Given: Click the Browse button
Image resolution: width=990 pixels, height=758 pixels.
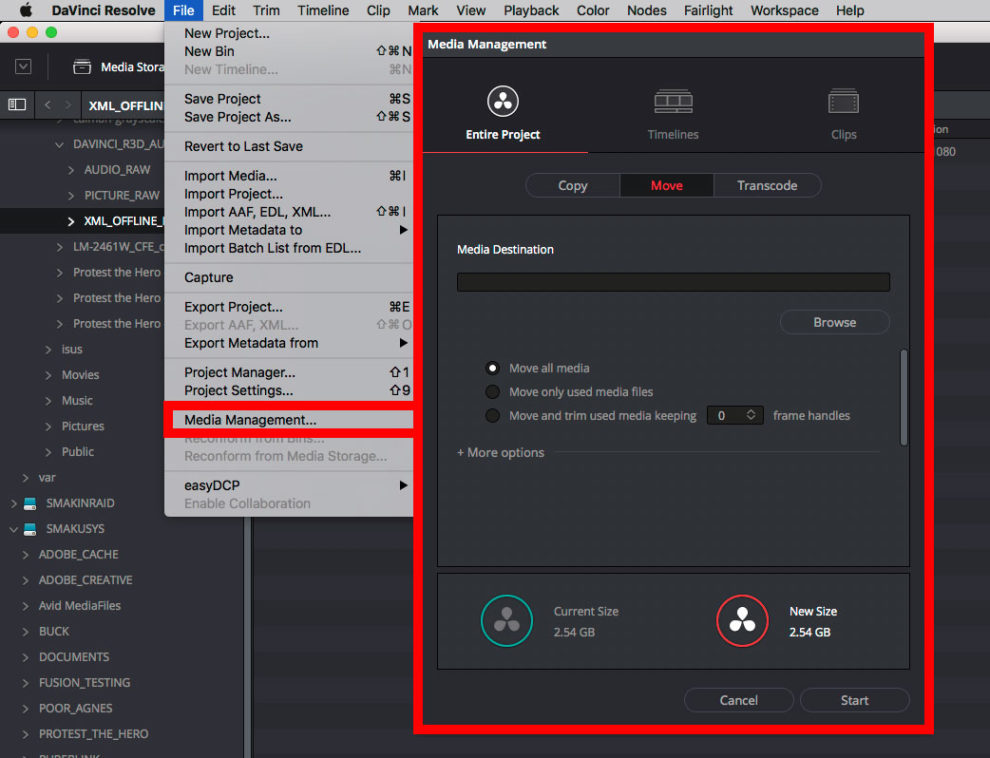Looking at the screenshot, I should pos(834,323).
